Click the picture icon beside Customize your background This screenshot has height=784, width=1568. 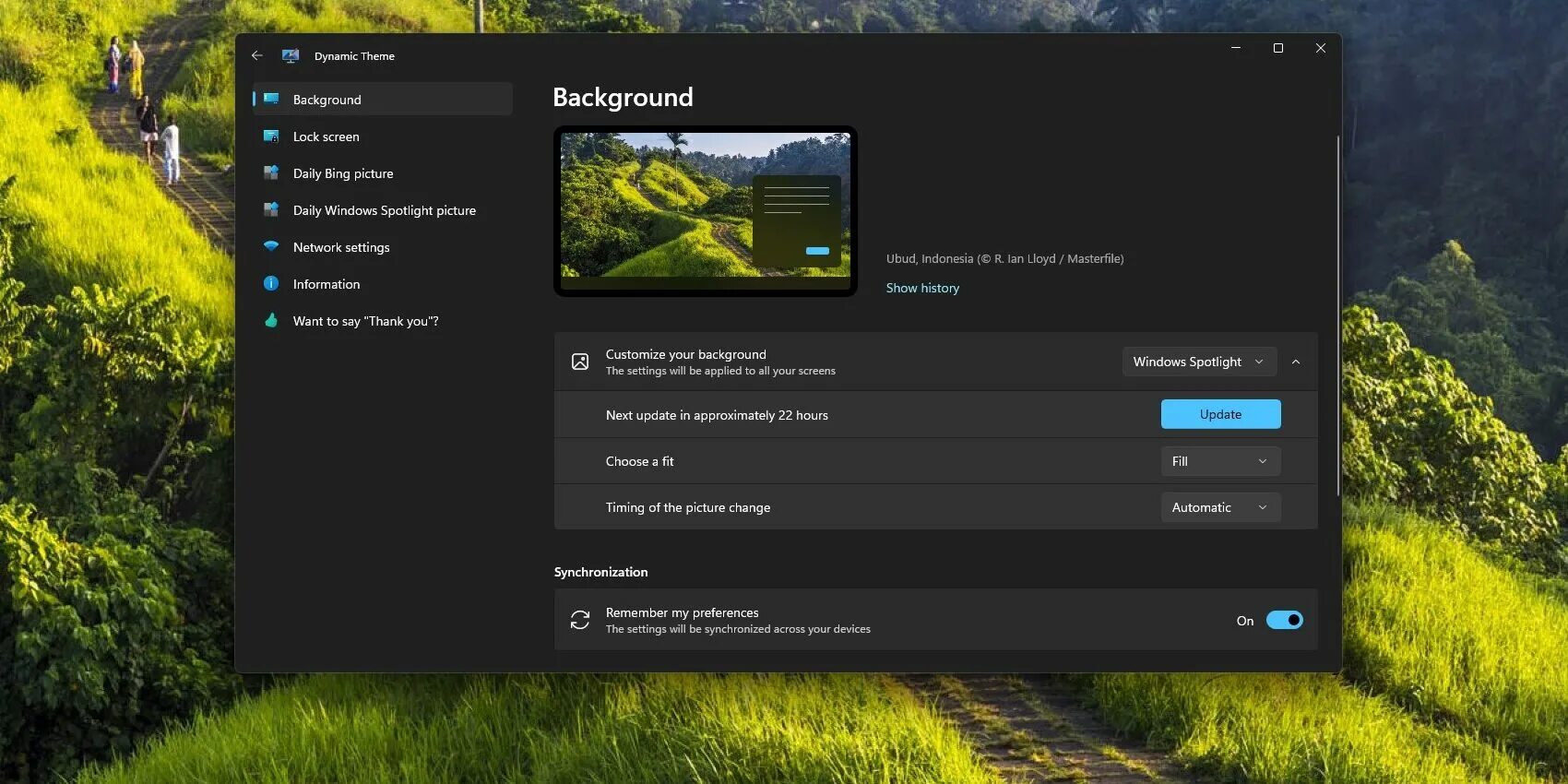580,362
